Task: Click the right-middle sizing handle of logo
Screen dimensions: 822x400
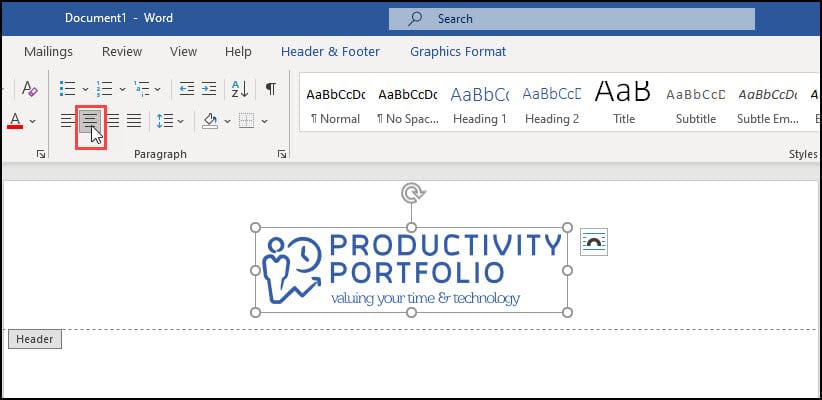Action: click(x=567, y=270)
